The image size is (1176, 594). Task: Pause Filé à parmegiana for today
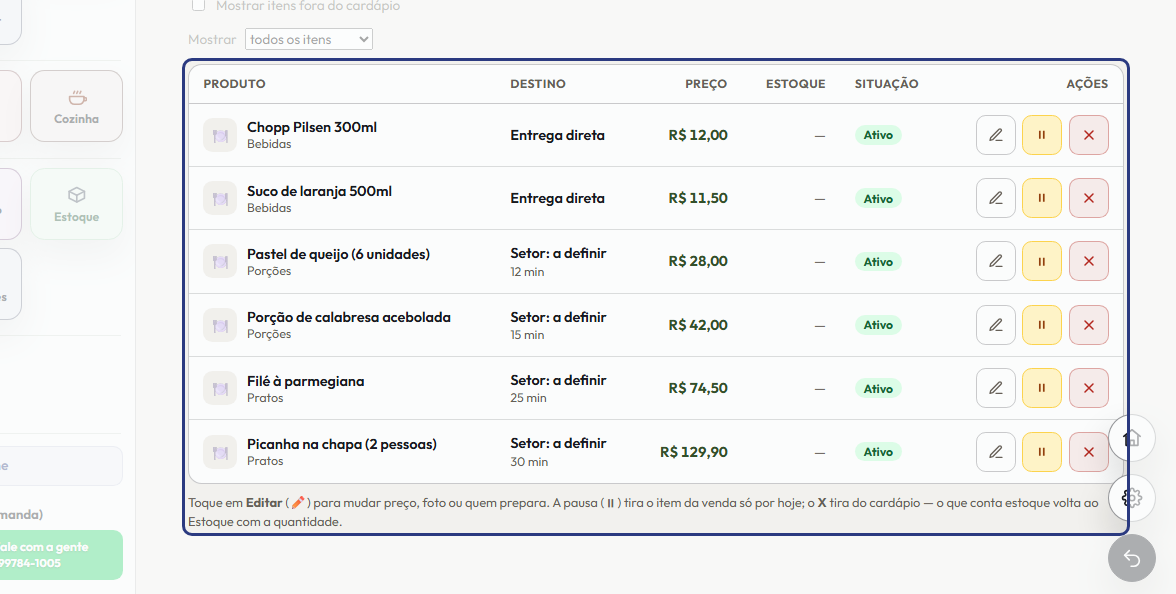[1042, 388]
